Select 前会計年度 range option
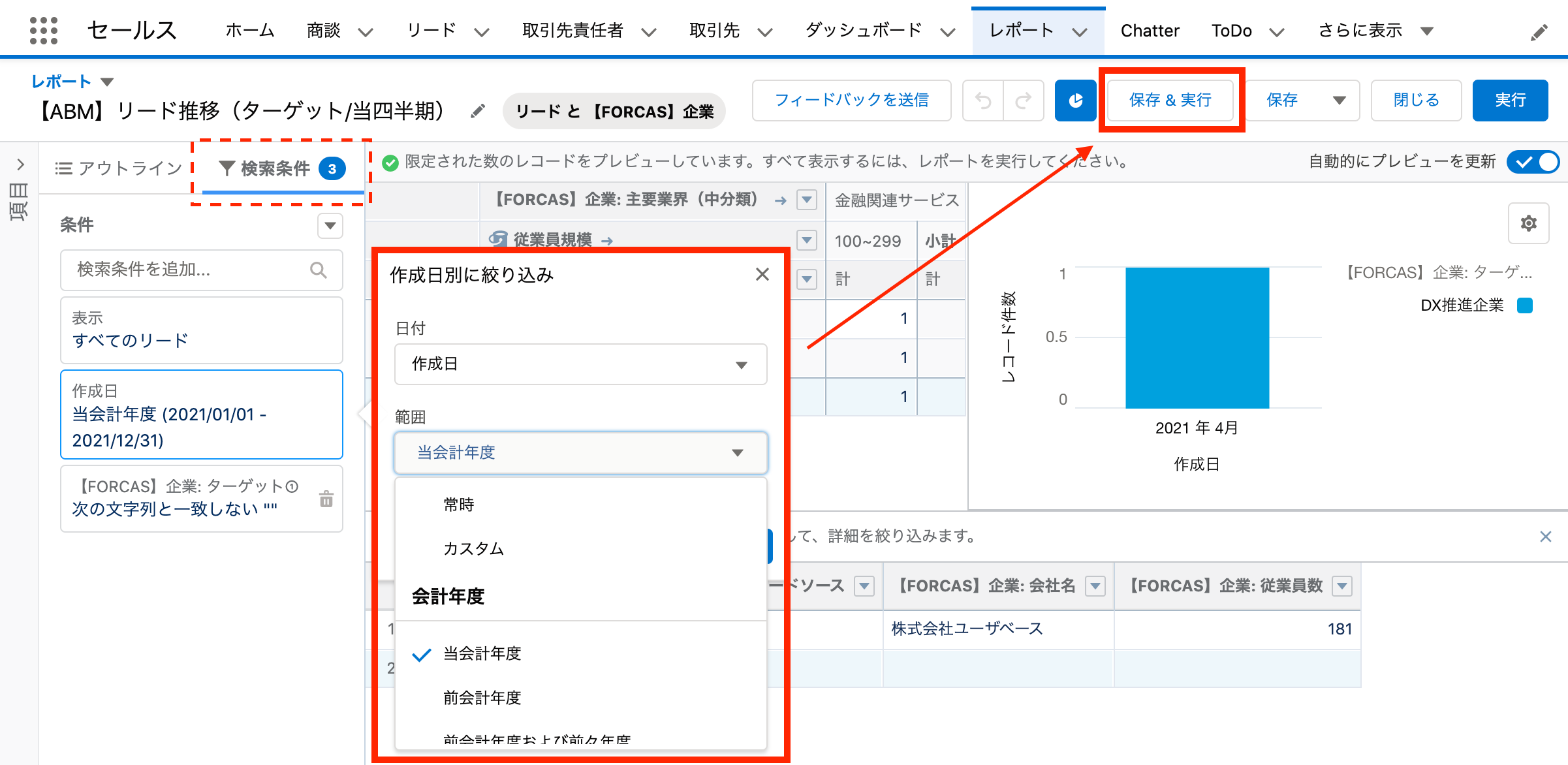1568x765 pixels. click(482, 698)
